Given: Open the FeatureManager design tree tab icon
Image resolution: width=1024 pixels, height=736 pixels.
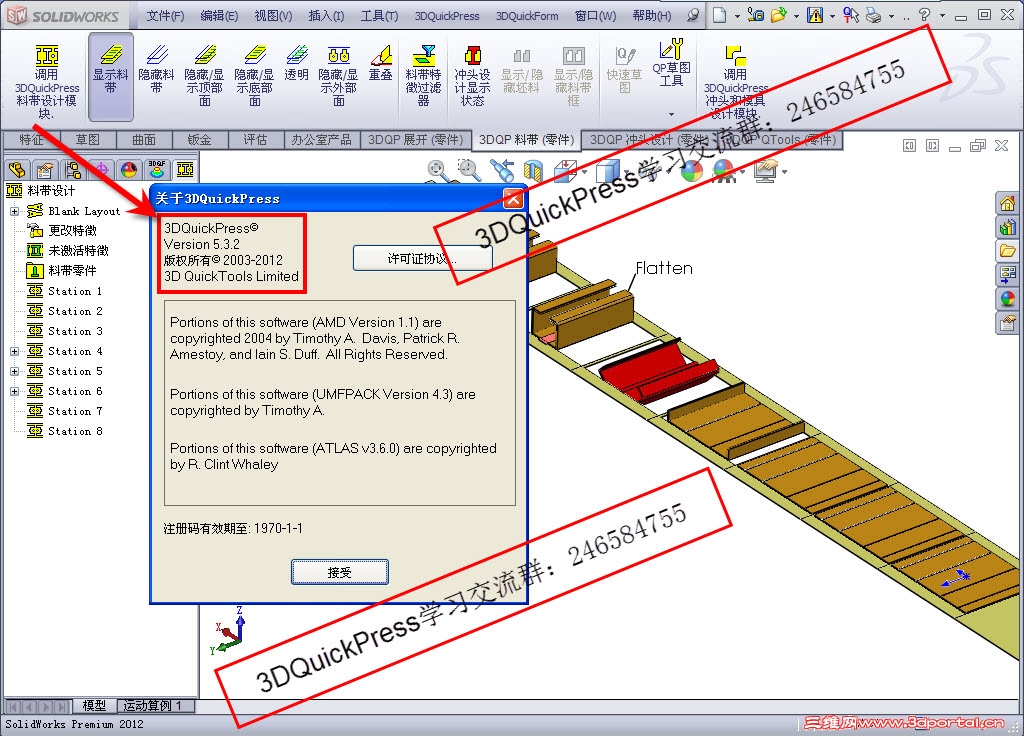Looking at the screenshot, I should pyautogui.click(x=17, y=170).
